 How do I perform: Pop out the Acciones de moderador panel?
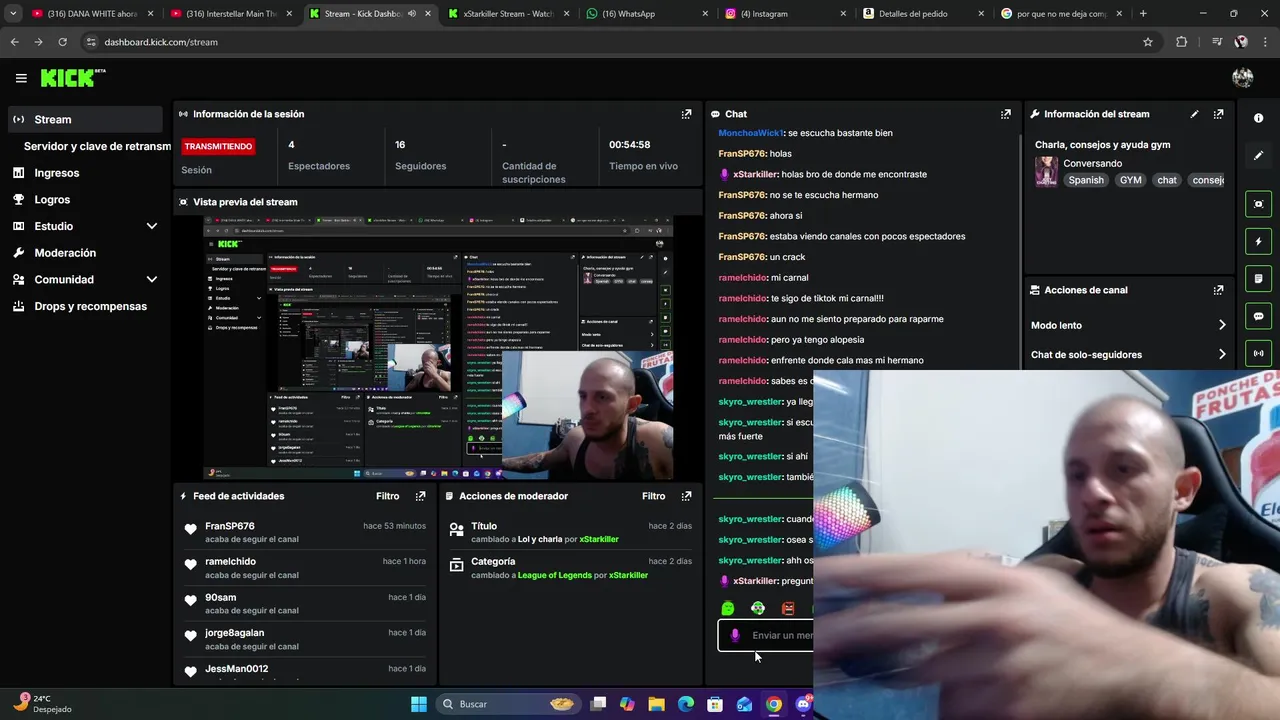point(686,496)
